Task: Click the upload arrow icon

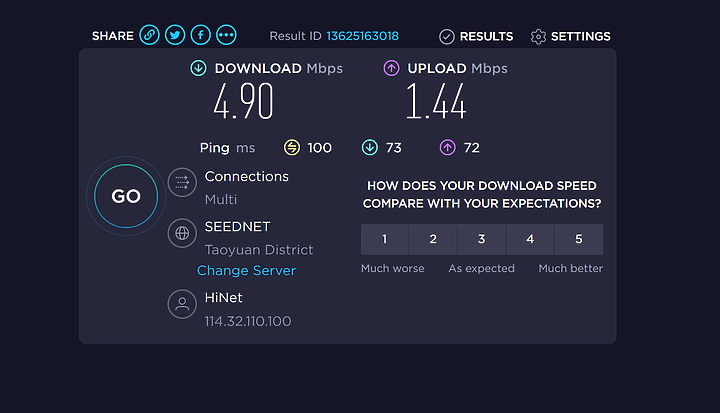Action: 391,68
